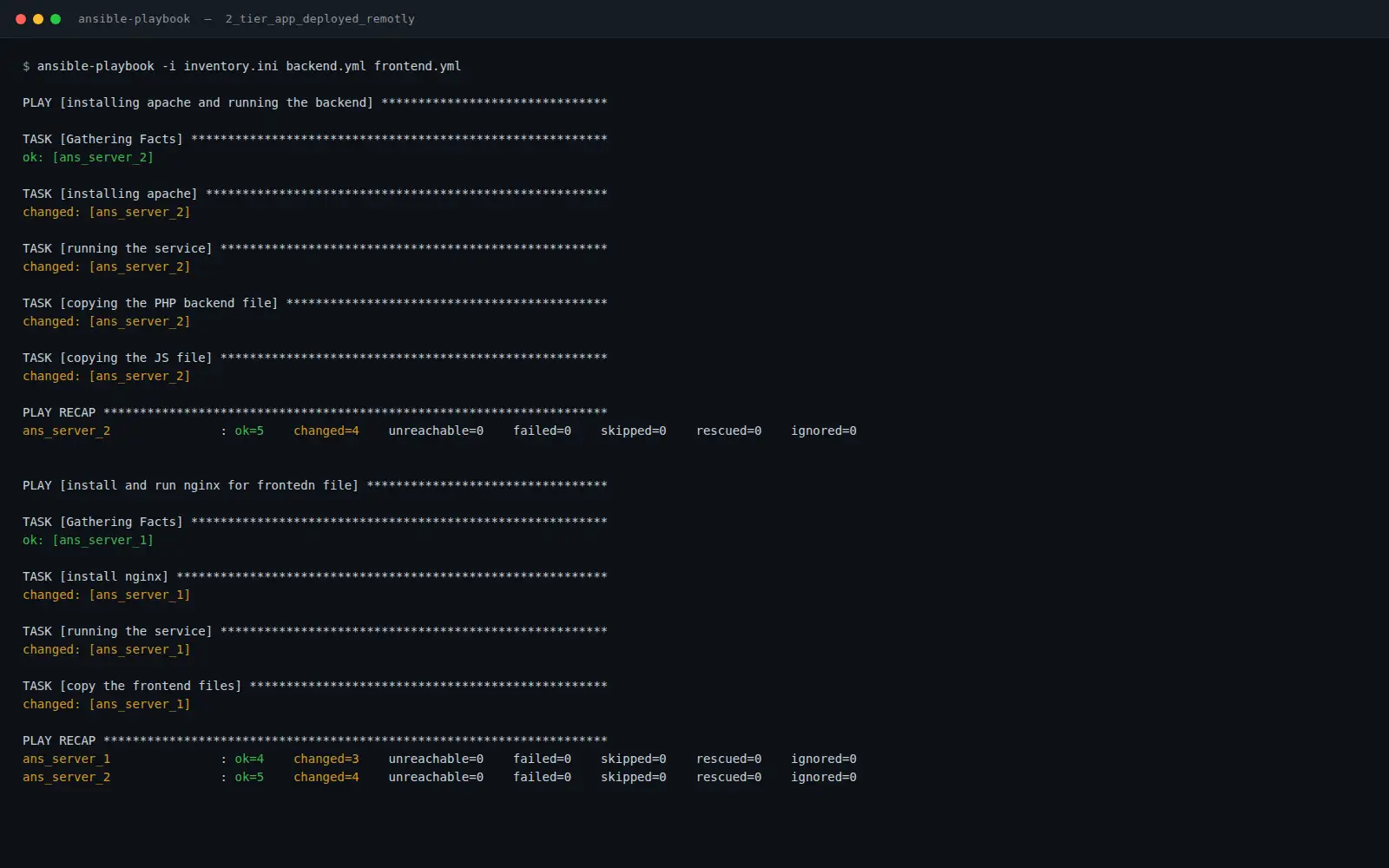Click the changed result under "TASK [installing apache]"
The image size is (1389, 868).
[x=106, y=212]
